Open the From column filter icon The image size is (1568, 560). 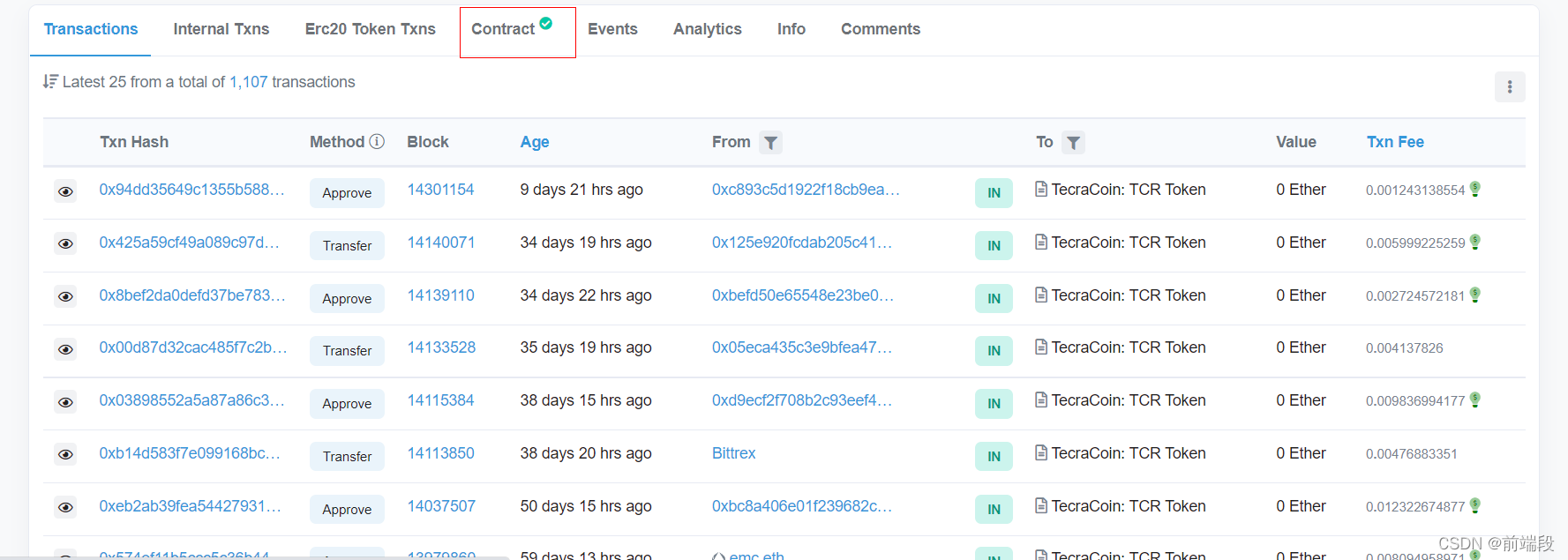(x=770, y=143)
